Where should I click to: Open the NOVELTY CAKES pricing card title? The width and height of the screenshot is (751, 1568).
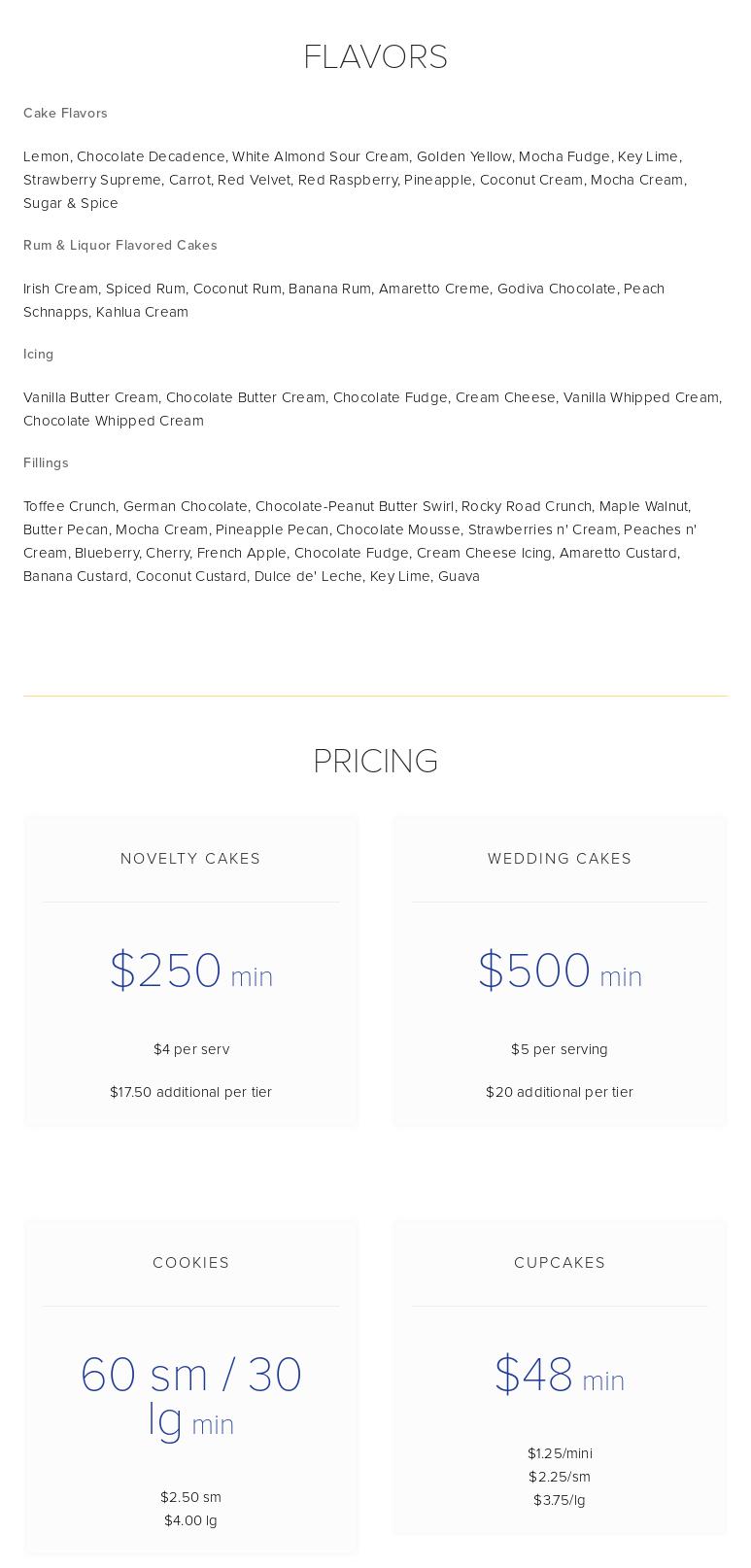pos(190,859)
